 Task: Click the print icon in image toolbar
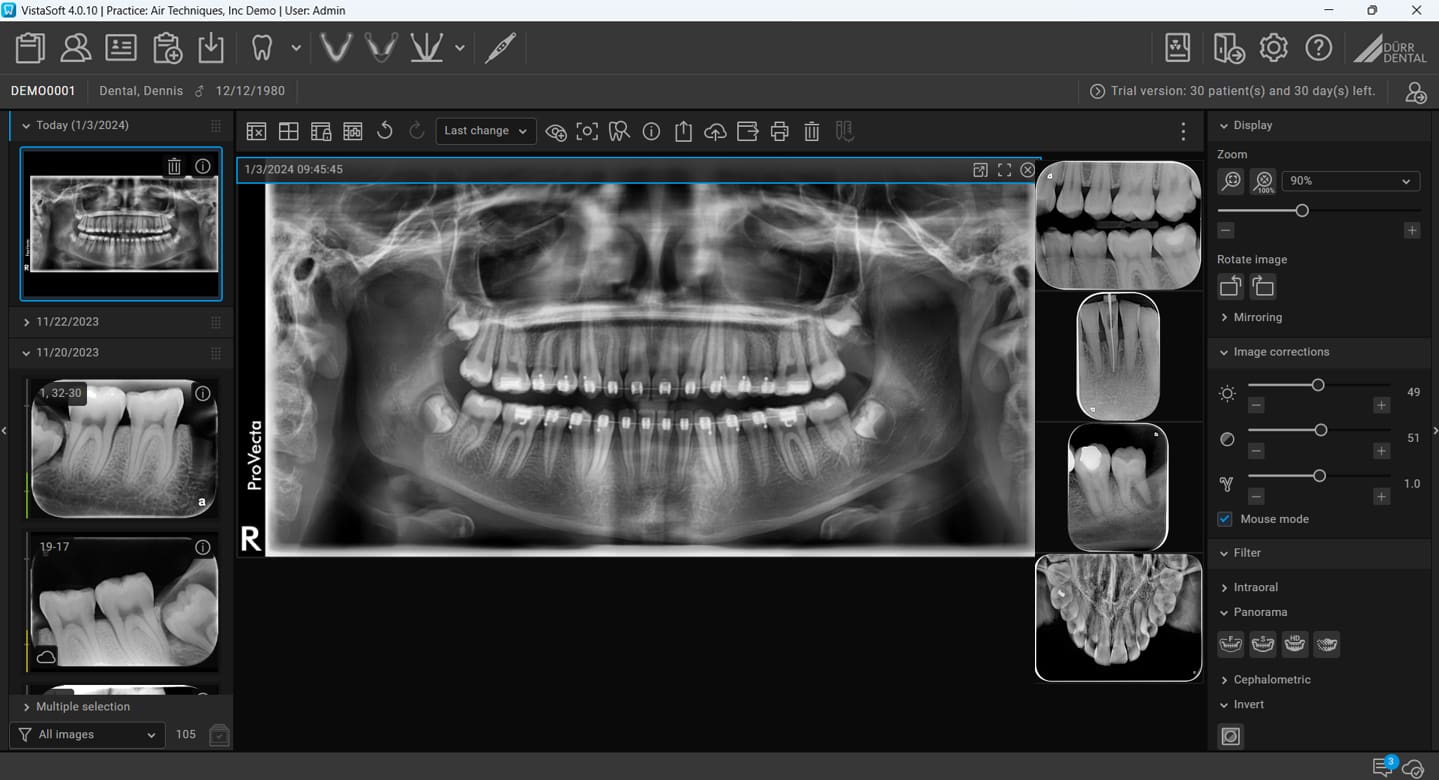point(780,131)
